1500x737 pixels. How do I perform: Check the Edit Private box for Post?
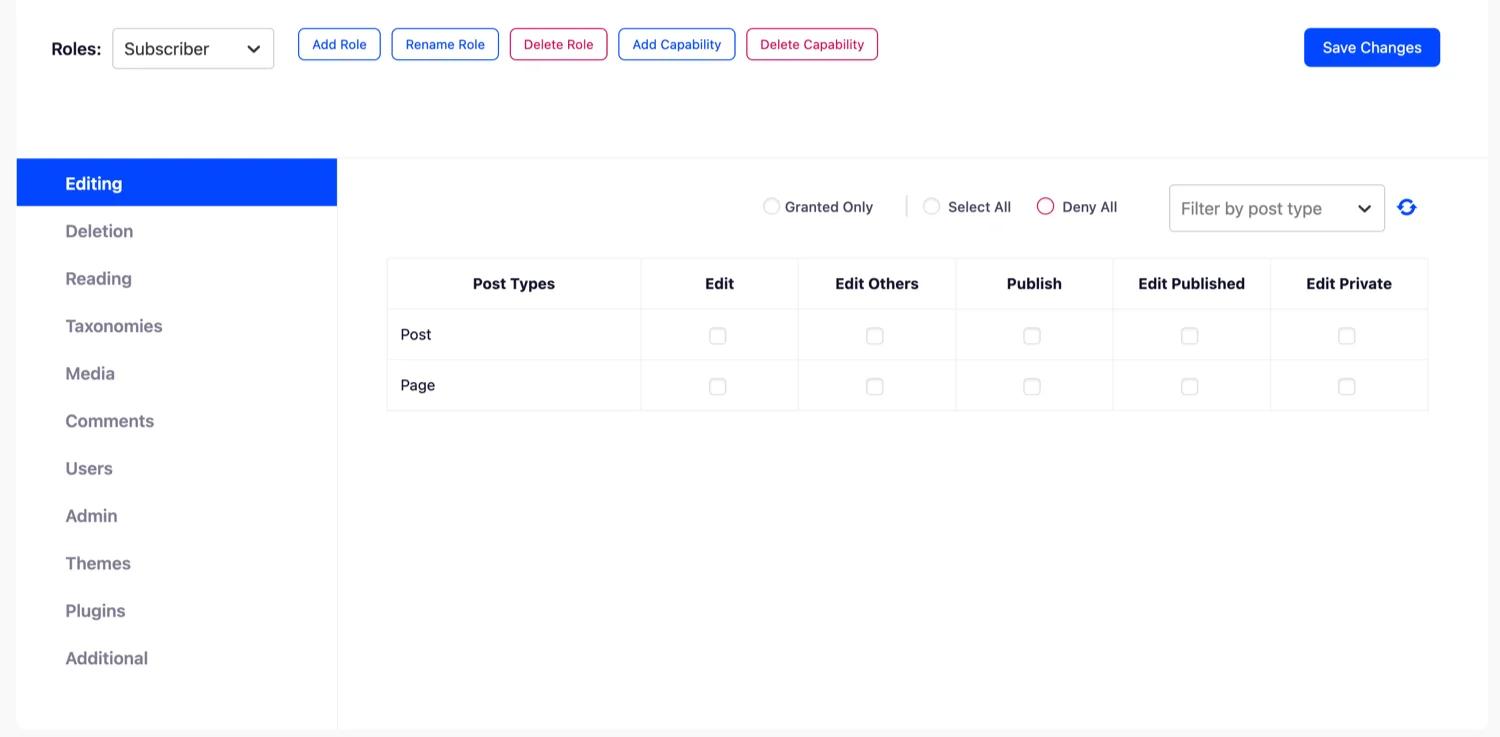1347,336
